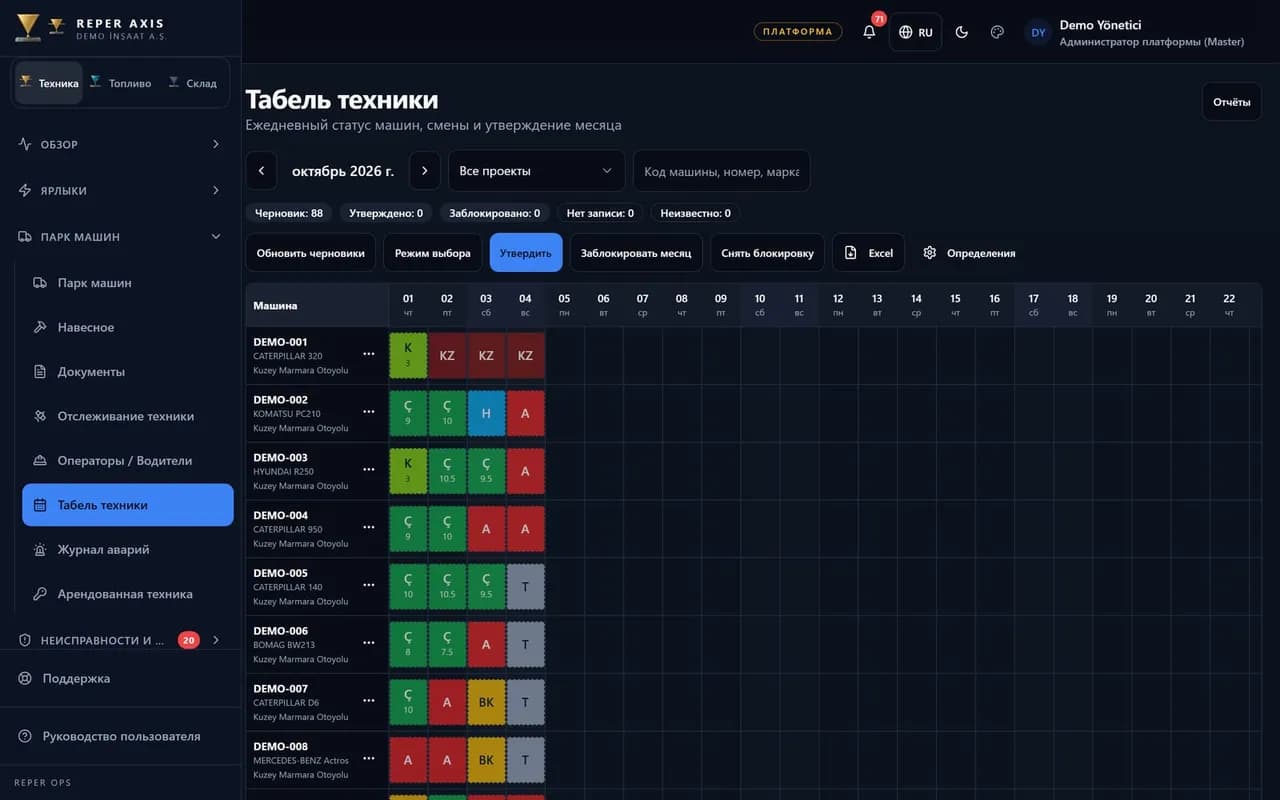This screenshot has width=1280, height=800.
Task: Click the Утвердить button
Action: click(526, 253)
